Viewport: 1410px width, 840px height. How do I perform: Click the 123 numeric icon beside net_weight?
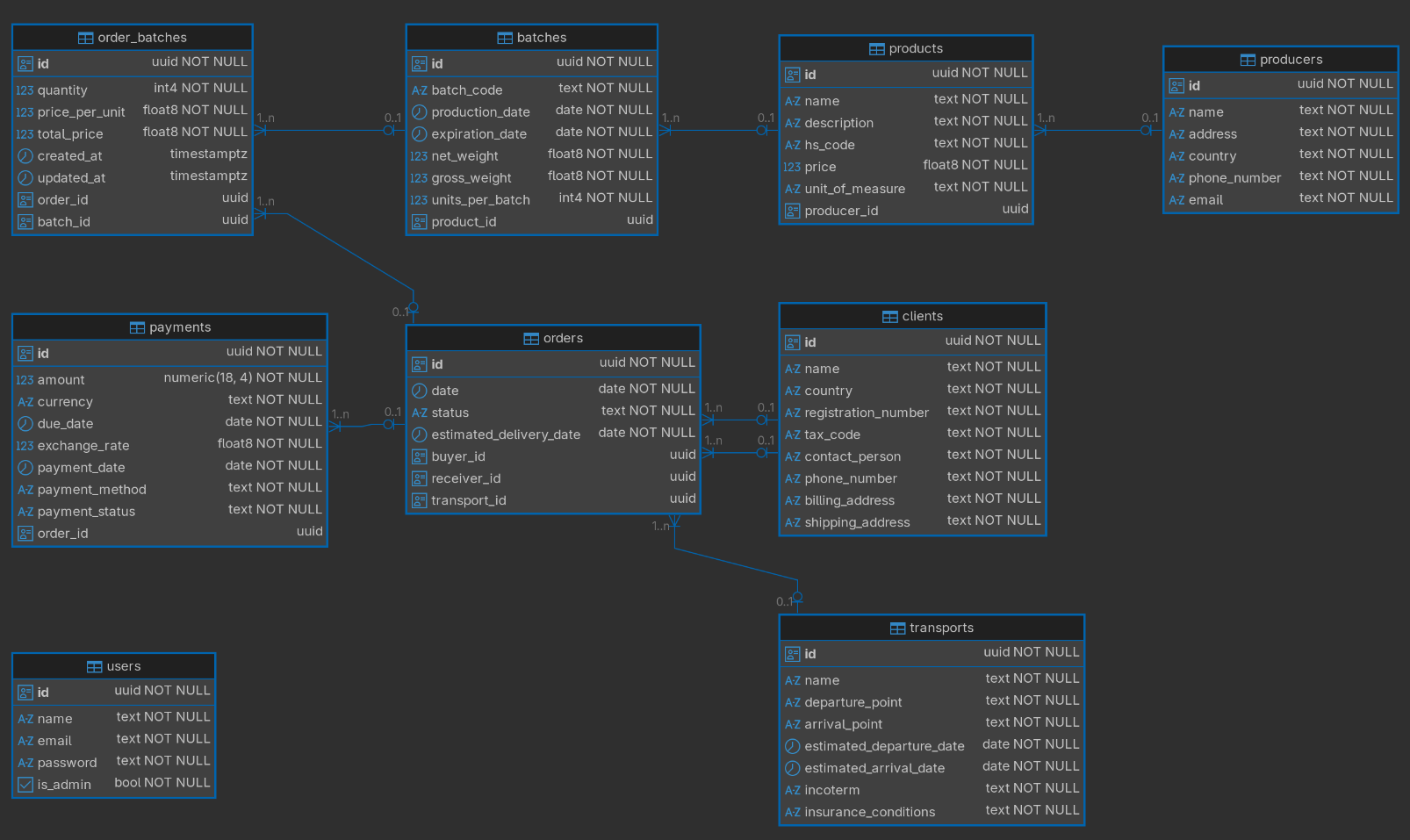coord(419,156)
